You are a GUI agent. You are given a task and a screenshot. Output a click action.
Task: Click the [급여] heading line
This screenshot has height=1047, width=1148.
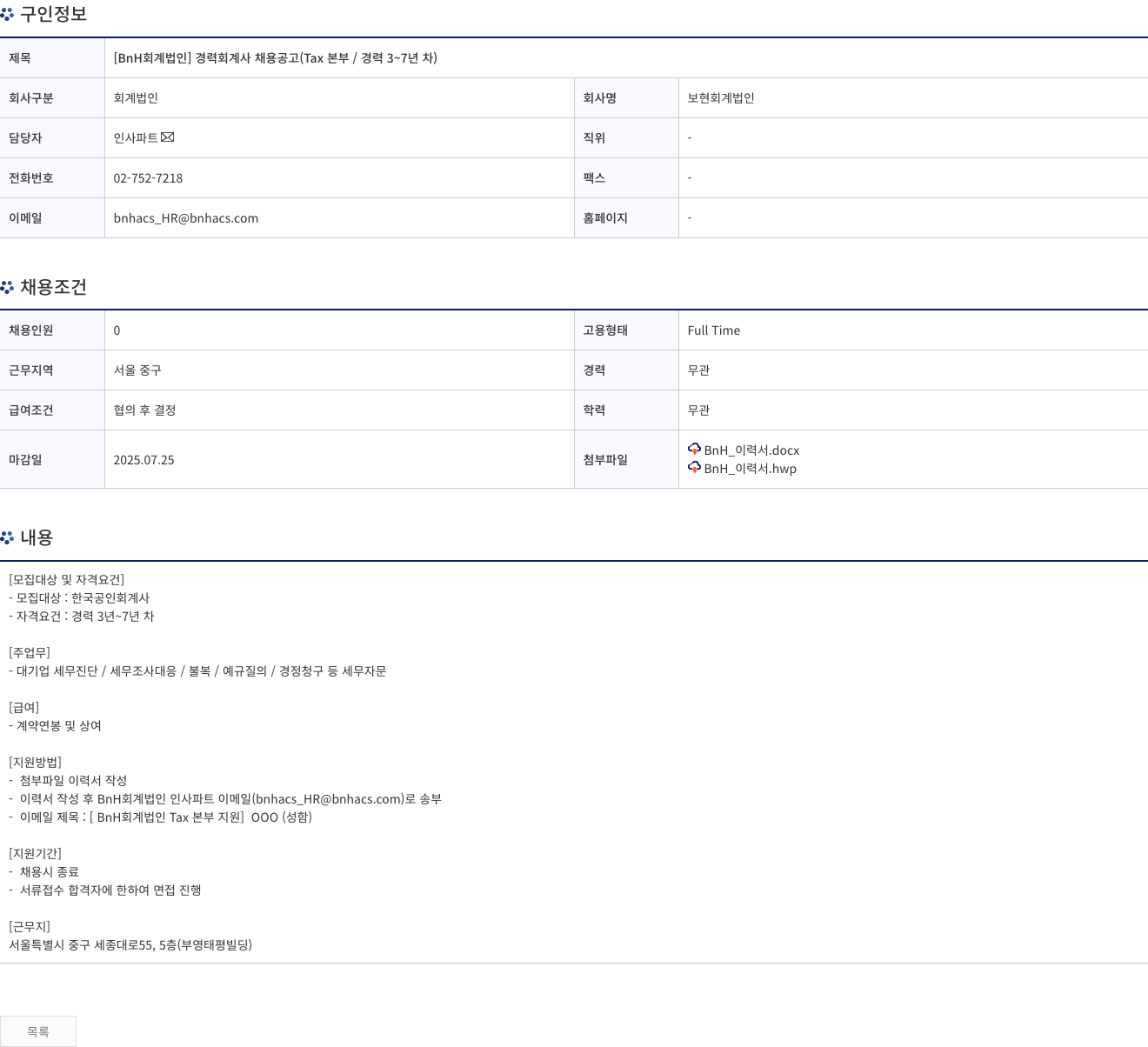pos(24,708)
